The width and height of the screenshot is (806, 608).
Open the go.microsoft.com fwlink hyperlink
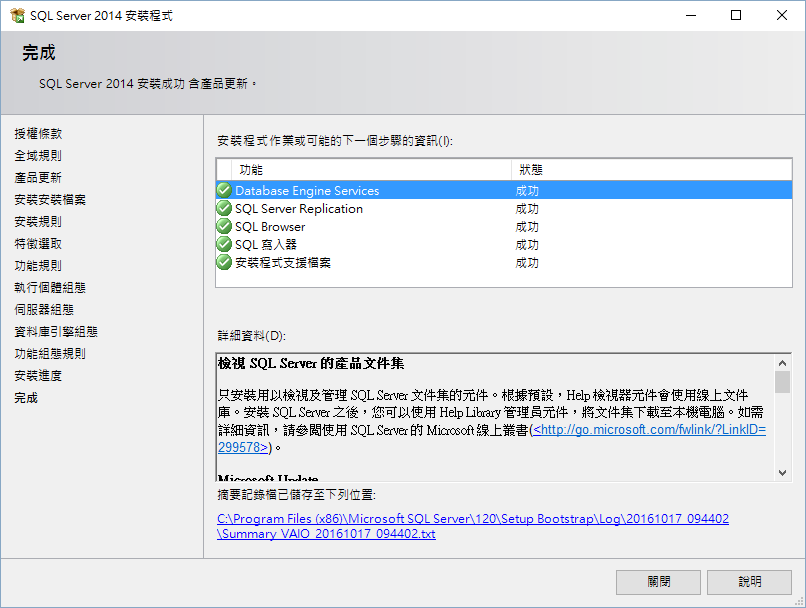(649, 430)
